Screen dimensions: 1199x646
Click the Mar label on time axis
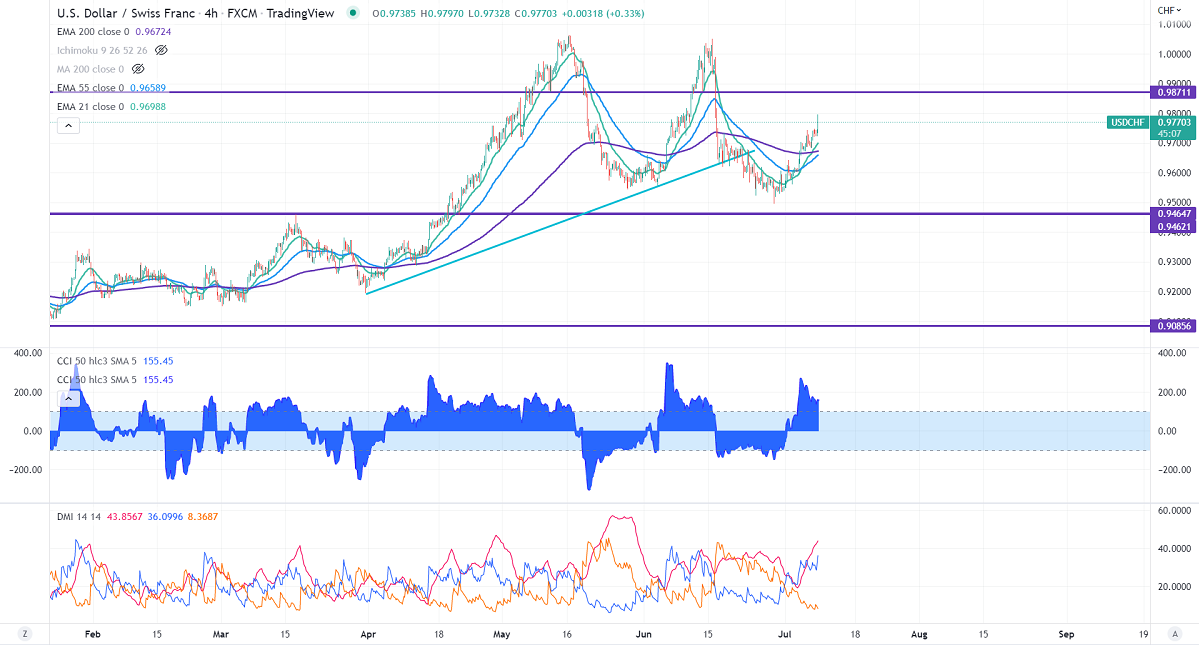pyautogui.click(x=221, y=635)
